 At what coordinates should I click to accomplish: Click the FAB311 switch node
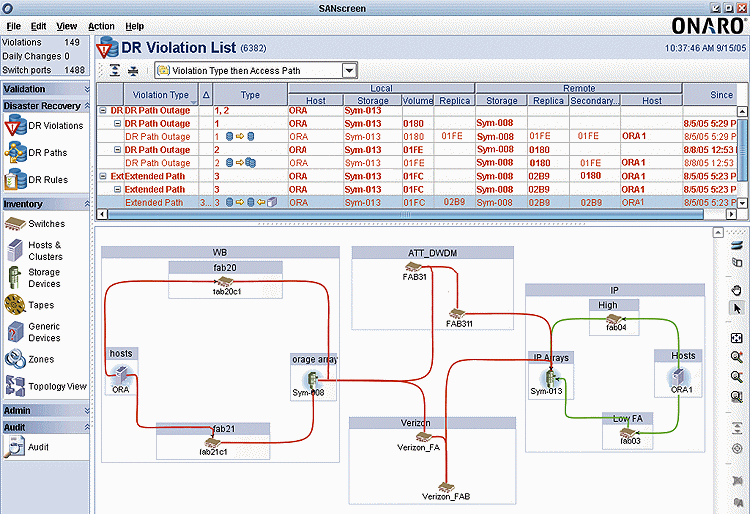click(x=457, y=314)
